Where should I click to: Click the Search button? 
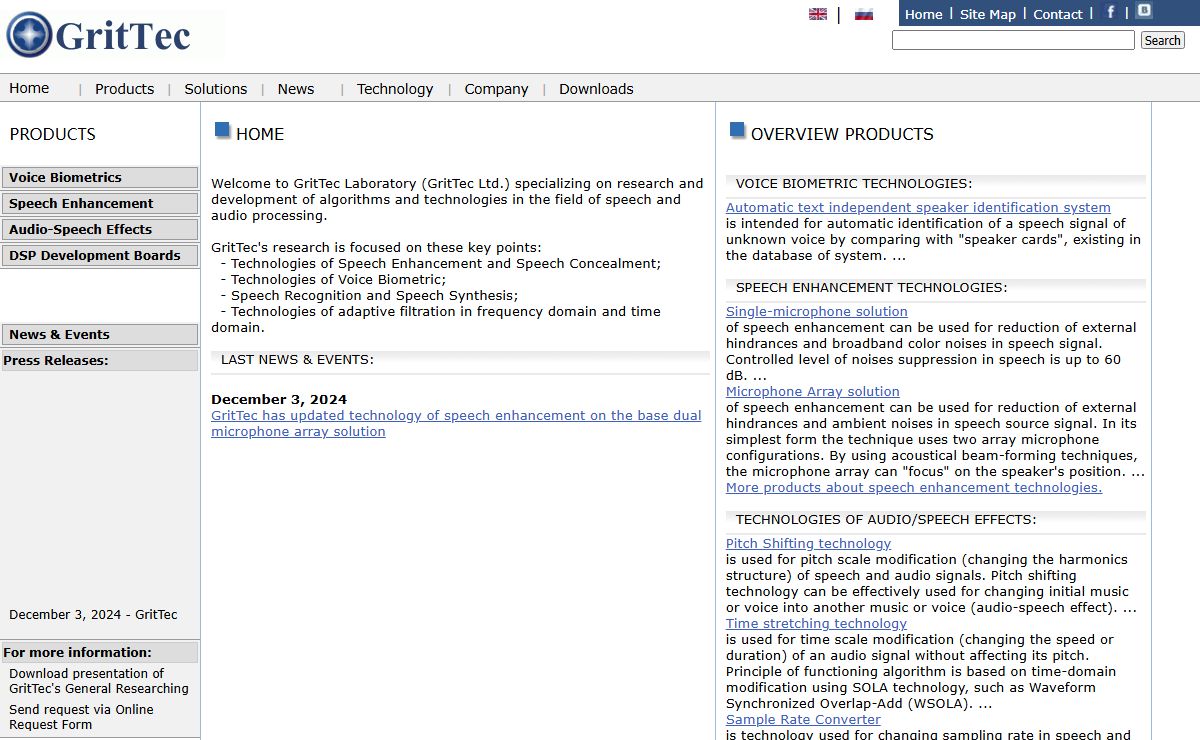click(x=1162, y=40)
